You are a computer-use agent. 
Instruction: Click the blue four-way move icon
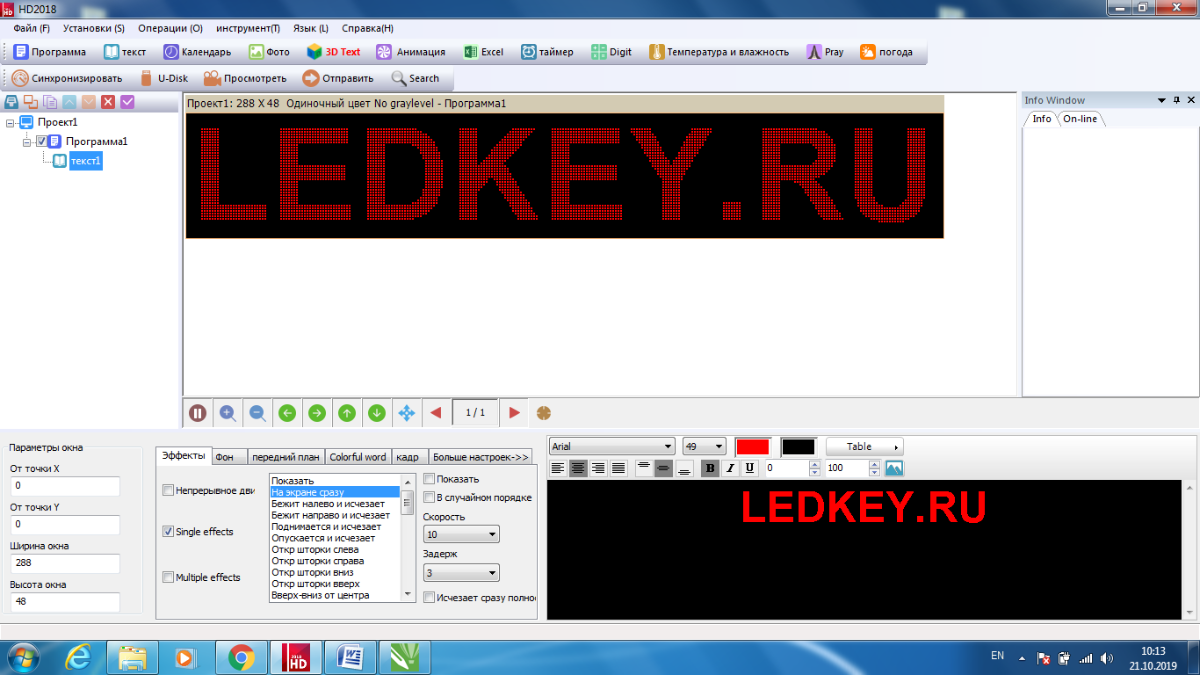(x=407, y=412)
